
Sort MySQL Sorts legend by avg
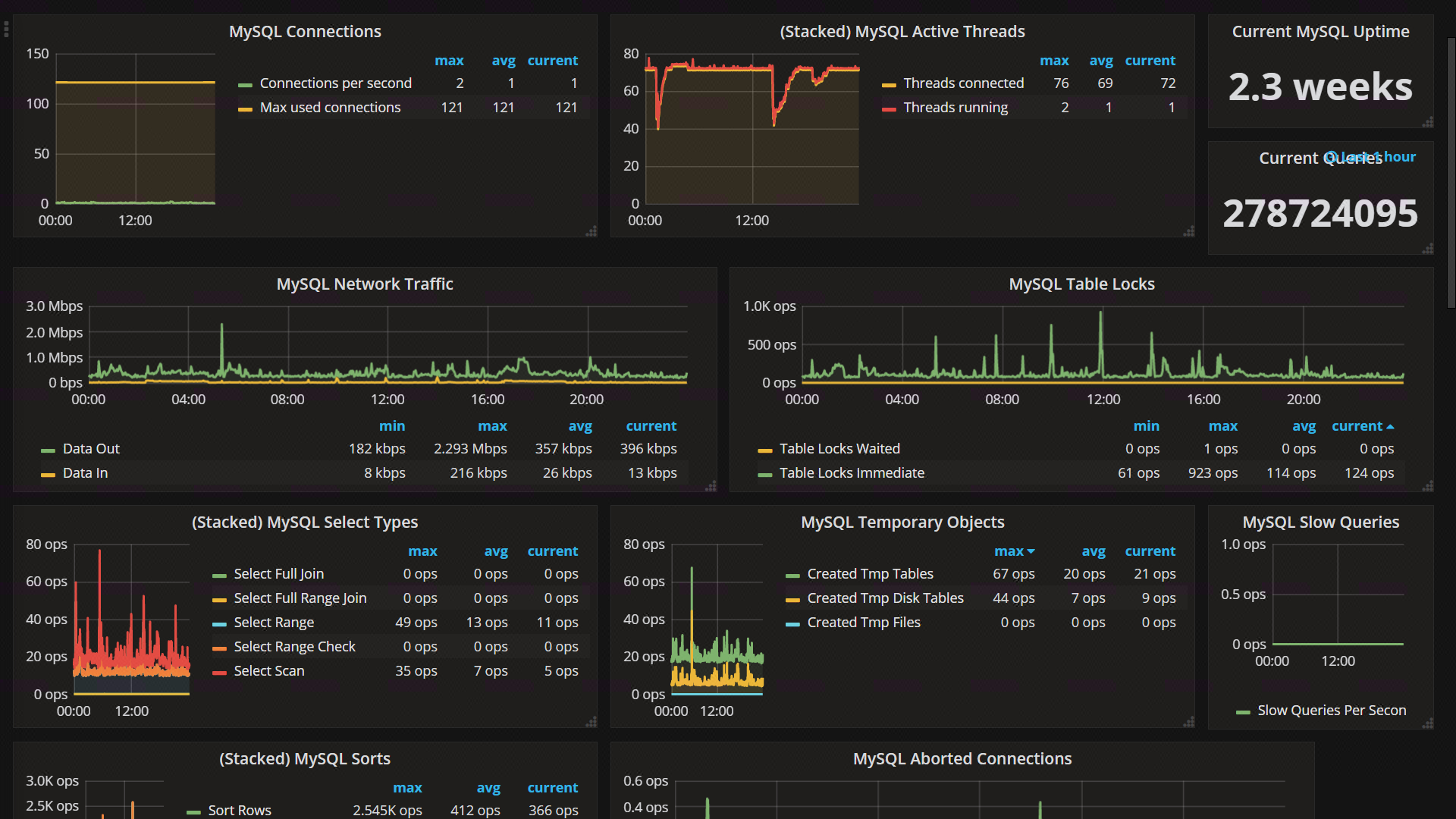[x=488, y=788]
